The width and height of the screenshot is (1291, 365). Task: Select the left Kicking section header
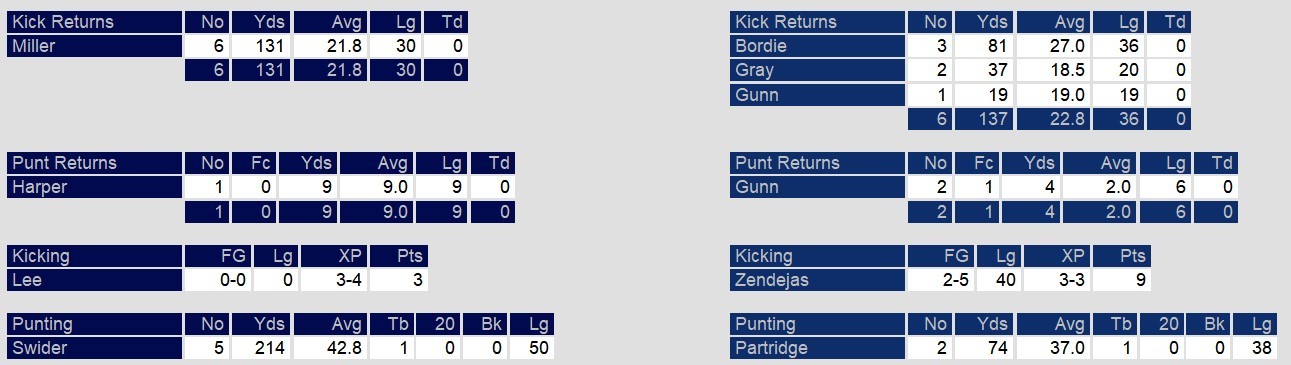tap(95, 256)
